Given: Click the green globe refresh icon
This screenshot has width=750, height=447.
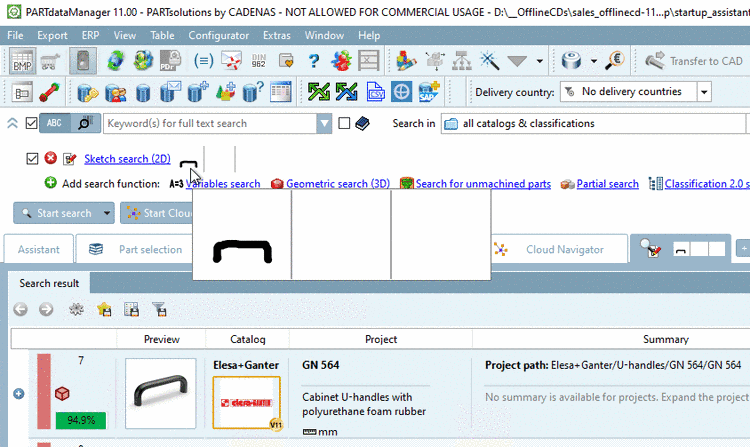Looking at the screenshot, I should 115,61.
